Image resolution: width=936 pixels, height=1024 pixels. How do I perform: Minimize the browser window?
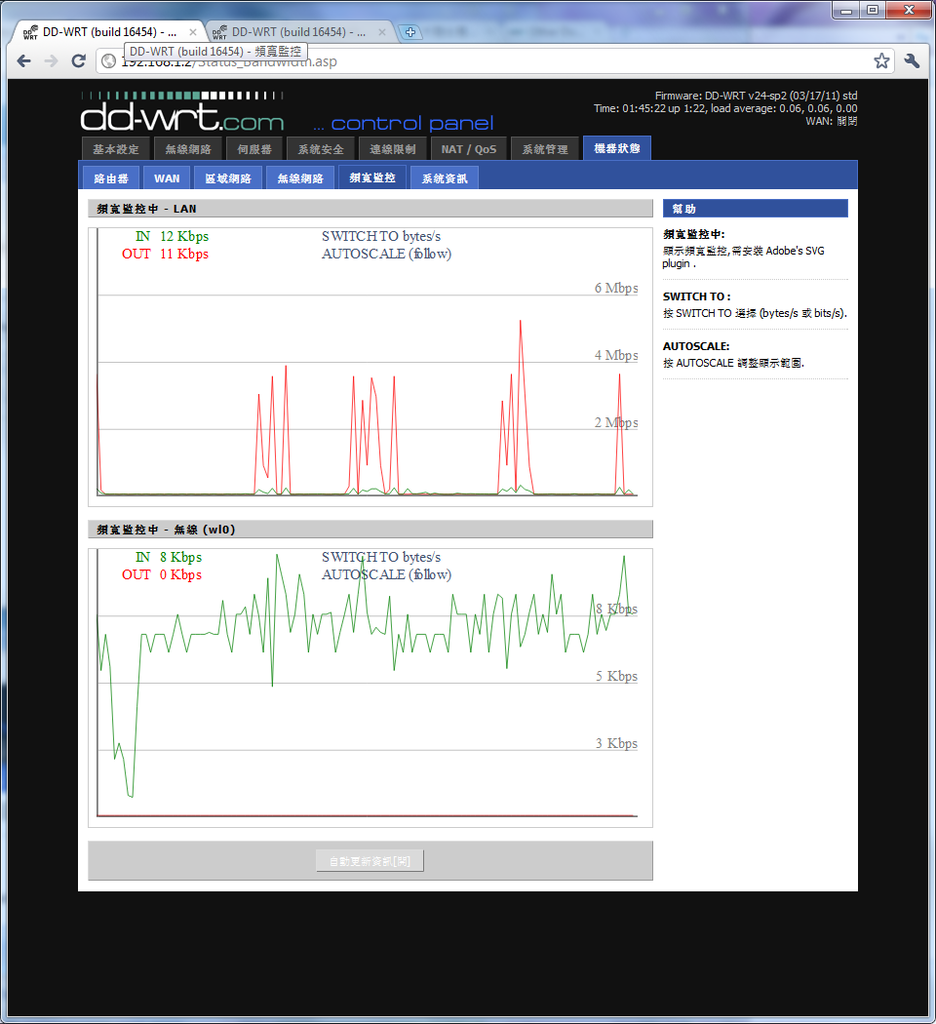pyautogui.click(x=847, y=10)
